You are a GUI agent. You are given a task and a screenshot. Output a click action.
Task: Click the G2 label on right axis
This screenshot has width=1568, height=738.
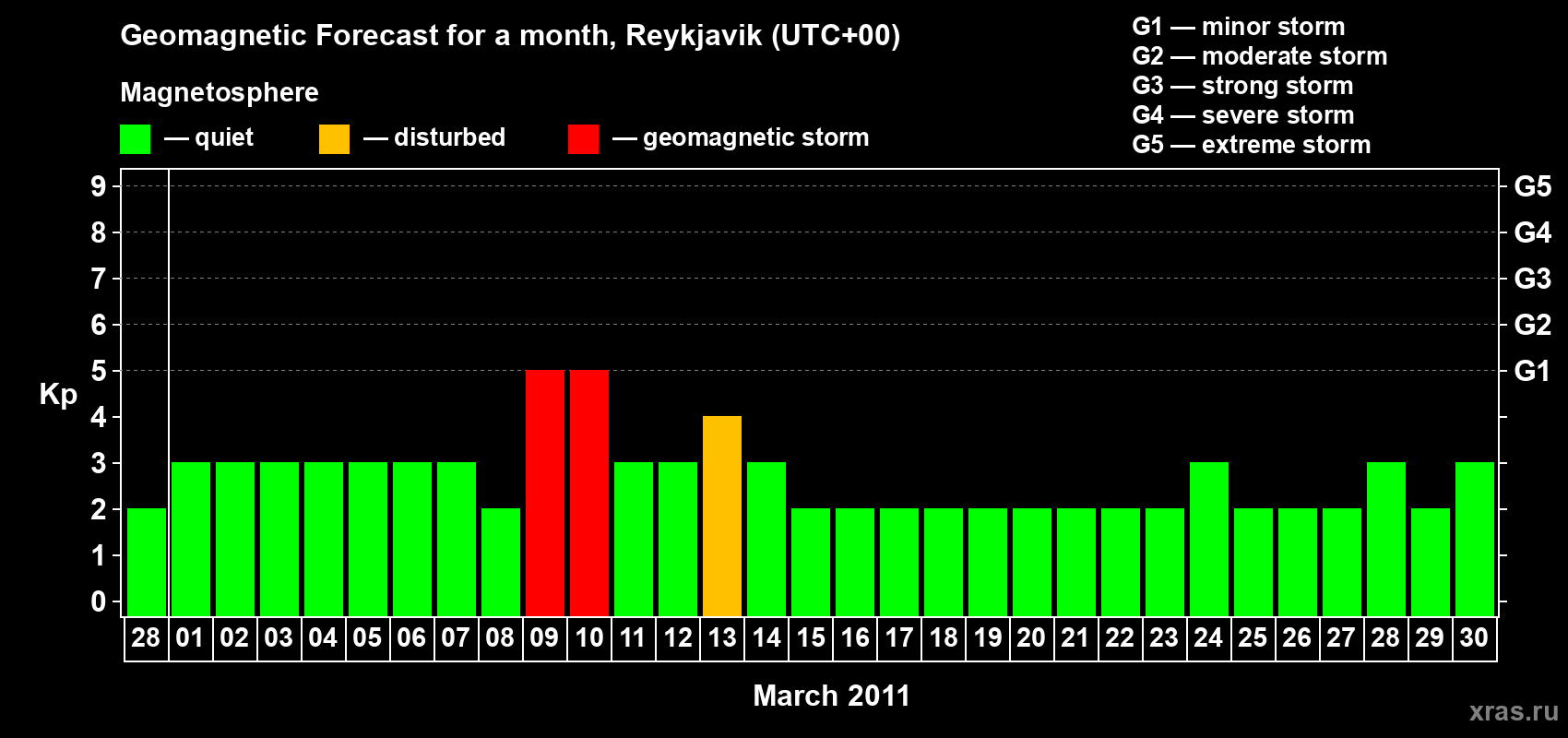point(1532,325)
